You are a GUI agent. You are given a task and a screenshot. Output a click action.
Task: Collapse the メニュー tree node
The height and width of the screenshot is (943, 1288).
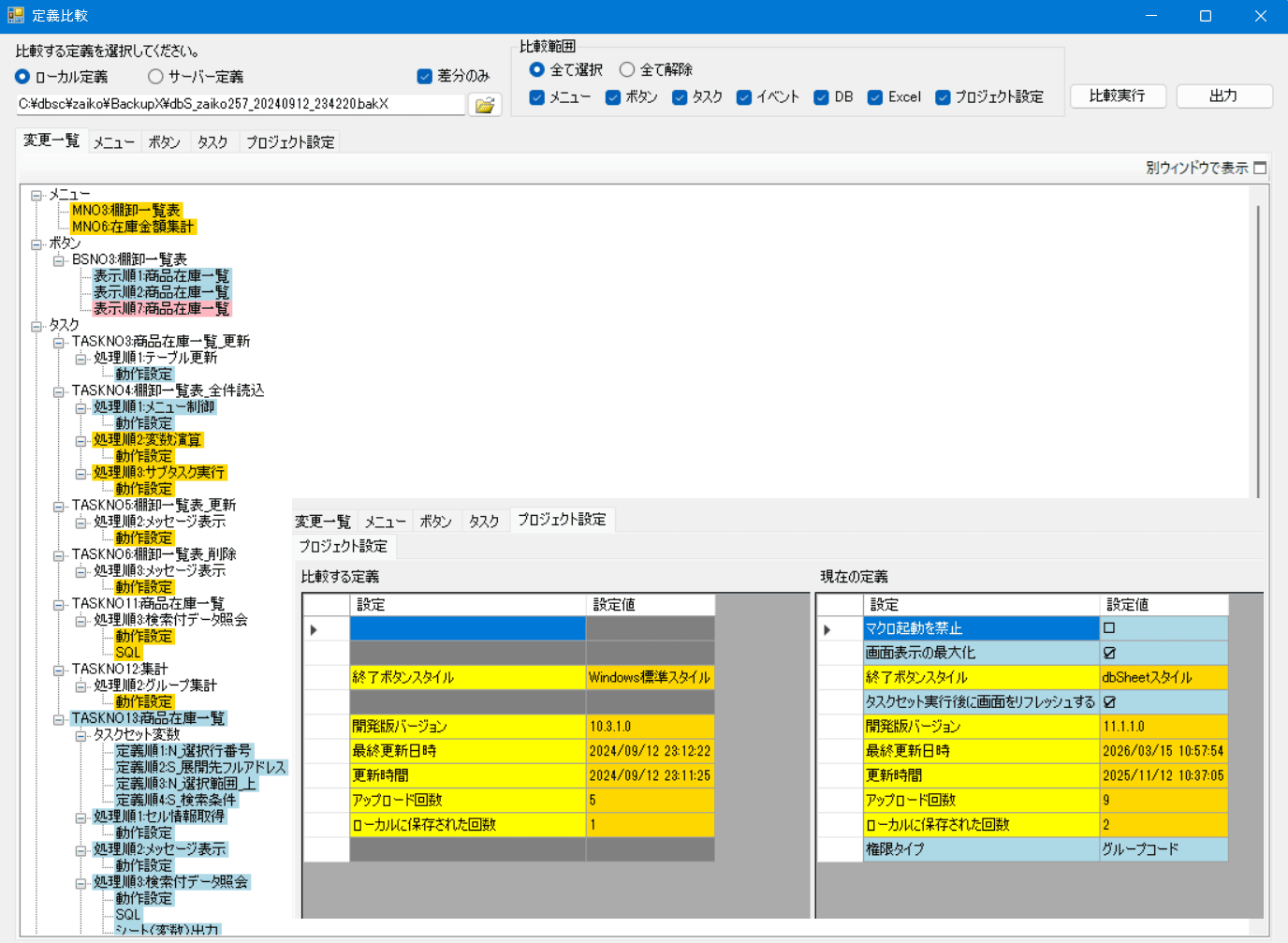coord(37,195)
